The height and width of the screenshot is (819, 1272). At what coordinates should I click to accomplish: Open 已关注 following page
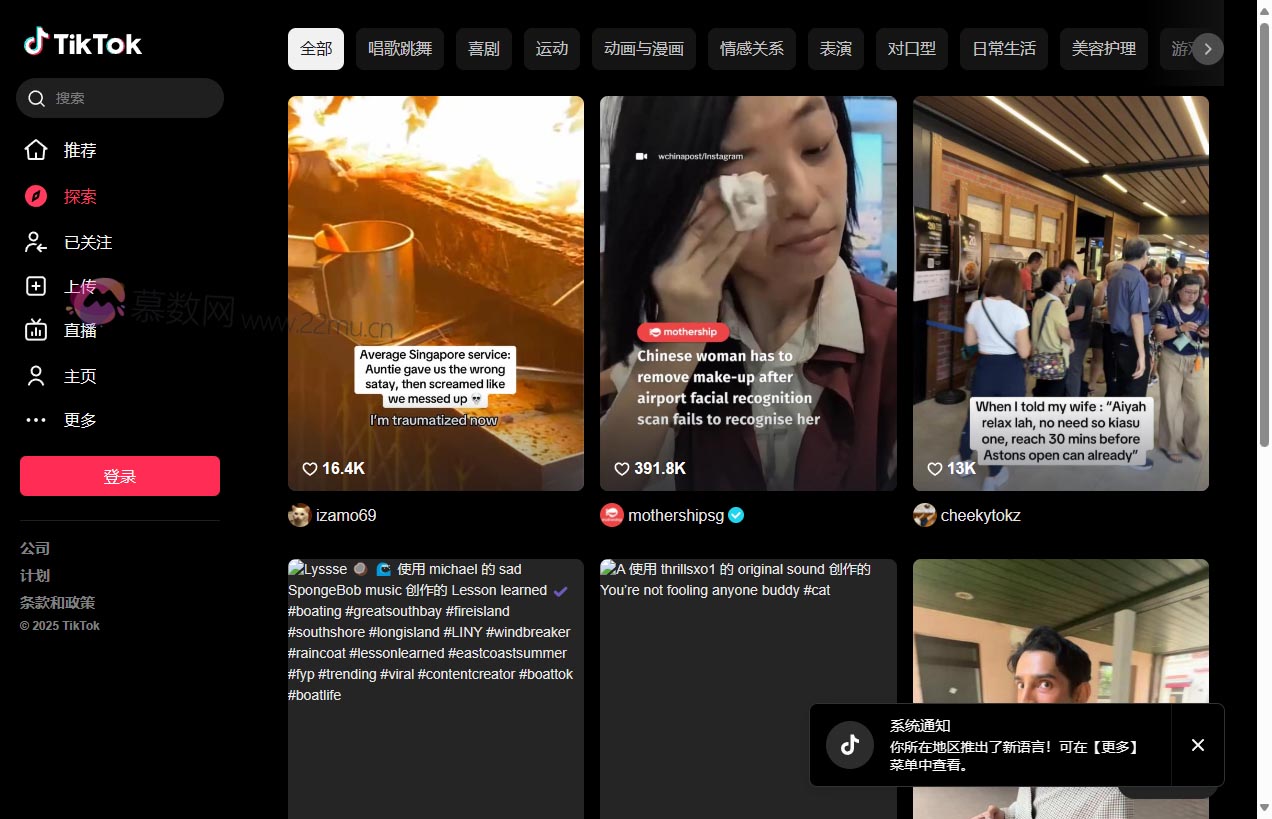coord(87,242)
